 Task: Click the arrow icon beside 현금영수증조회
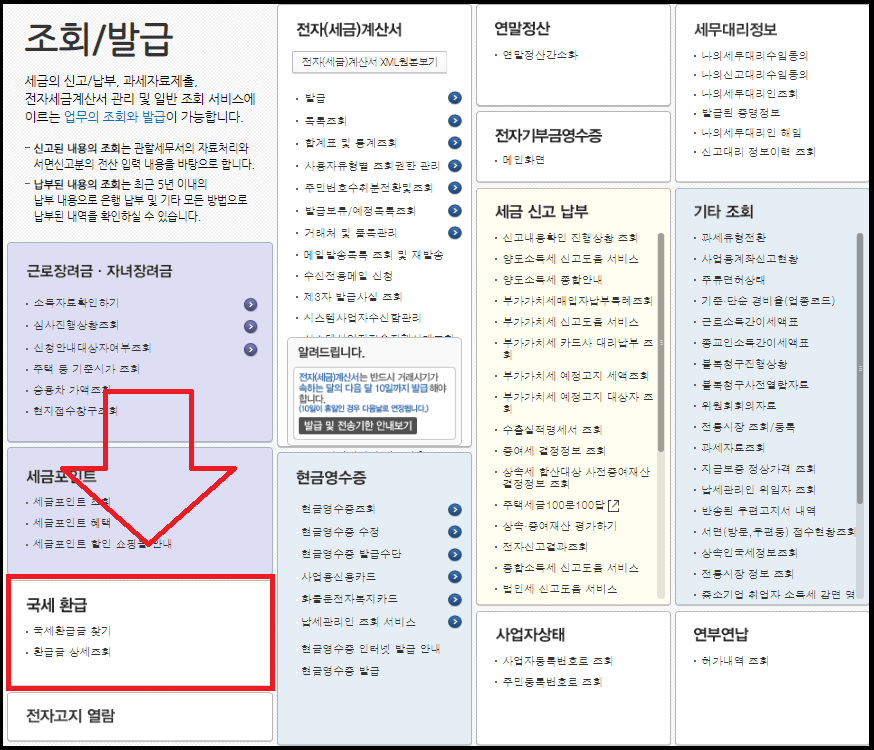coord(455,509)
